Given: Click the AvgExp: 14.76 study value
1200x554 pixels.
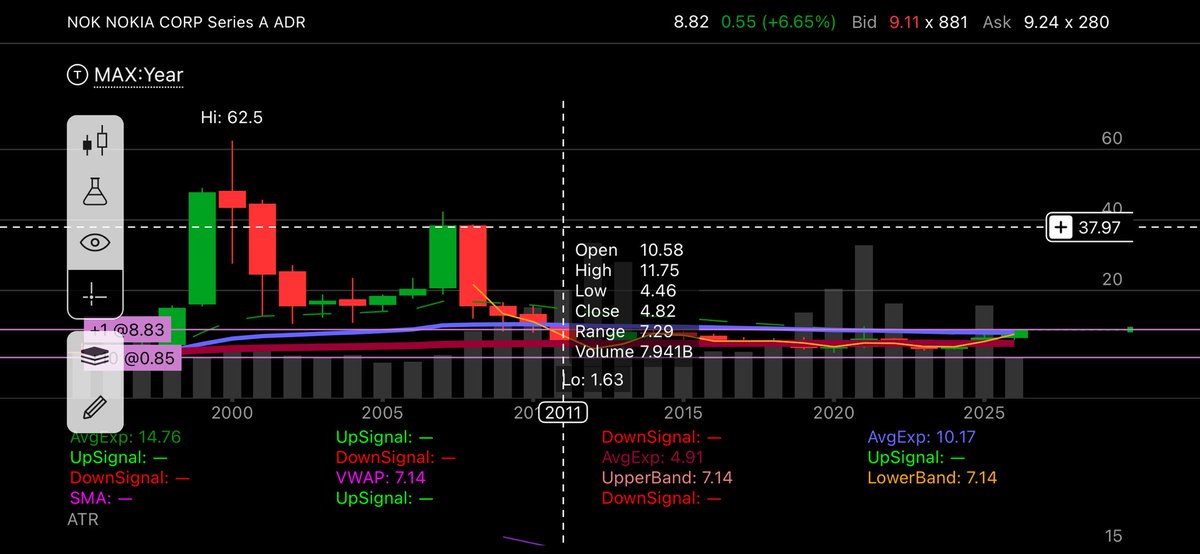Looking at the screenshot, I should point(125,437).
